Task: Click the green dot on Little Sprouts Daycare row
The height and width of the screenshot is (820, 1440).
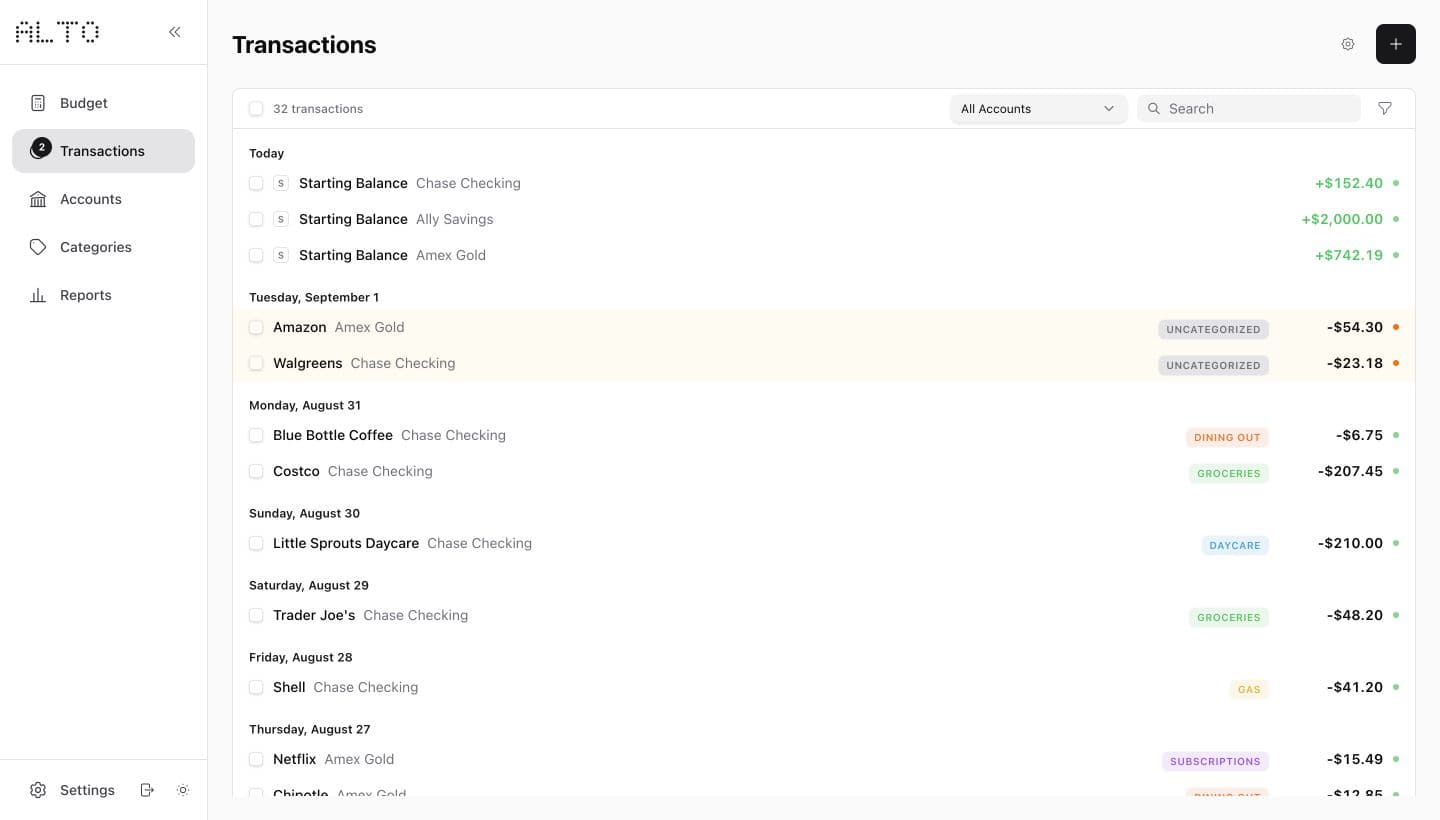Action: pyautogui.click(x=1396, y=543)
